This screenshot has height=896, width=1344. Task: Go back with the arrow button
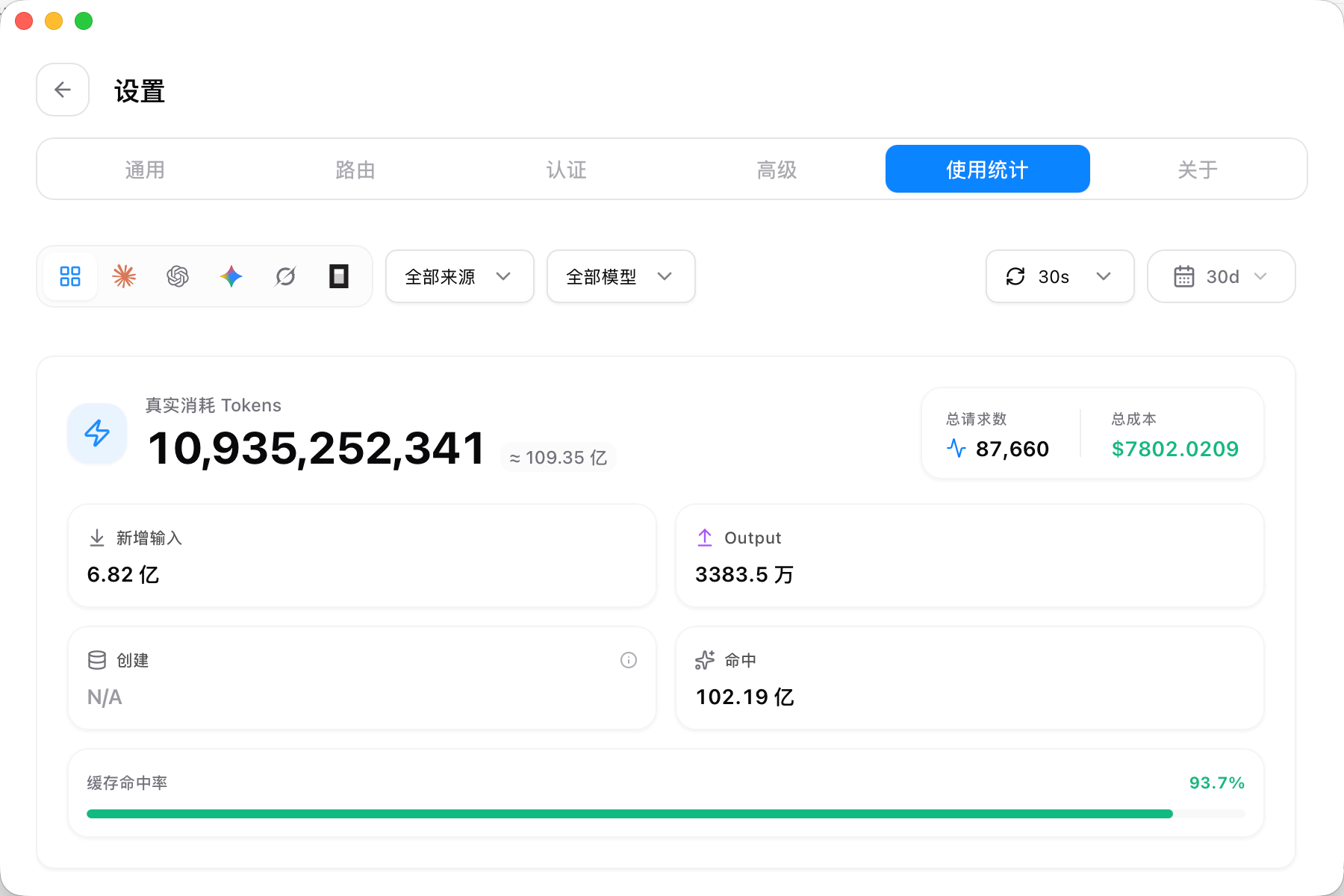[x=63, y=90]
